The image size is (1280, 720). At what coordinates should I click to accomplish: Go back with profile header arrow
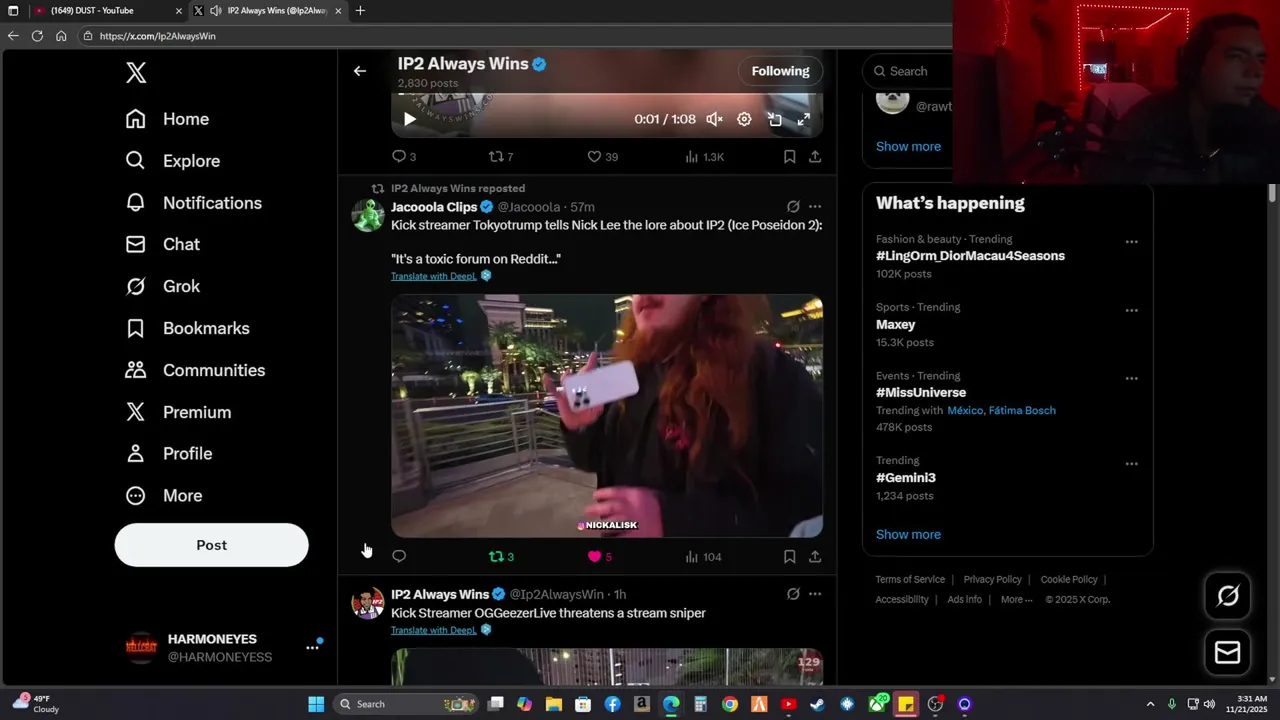pyautogui.click(x=360, y=71)
